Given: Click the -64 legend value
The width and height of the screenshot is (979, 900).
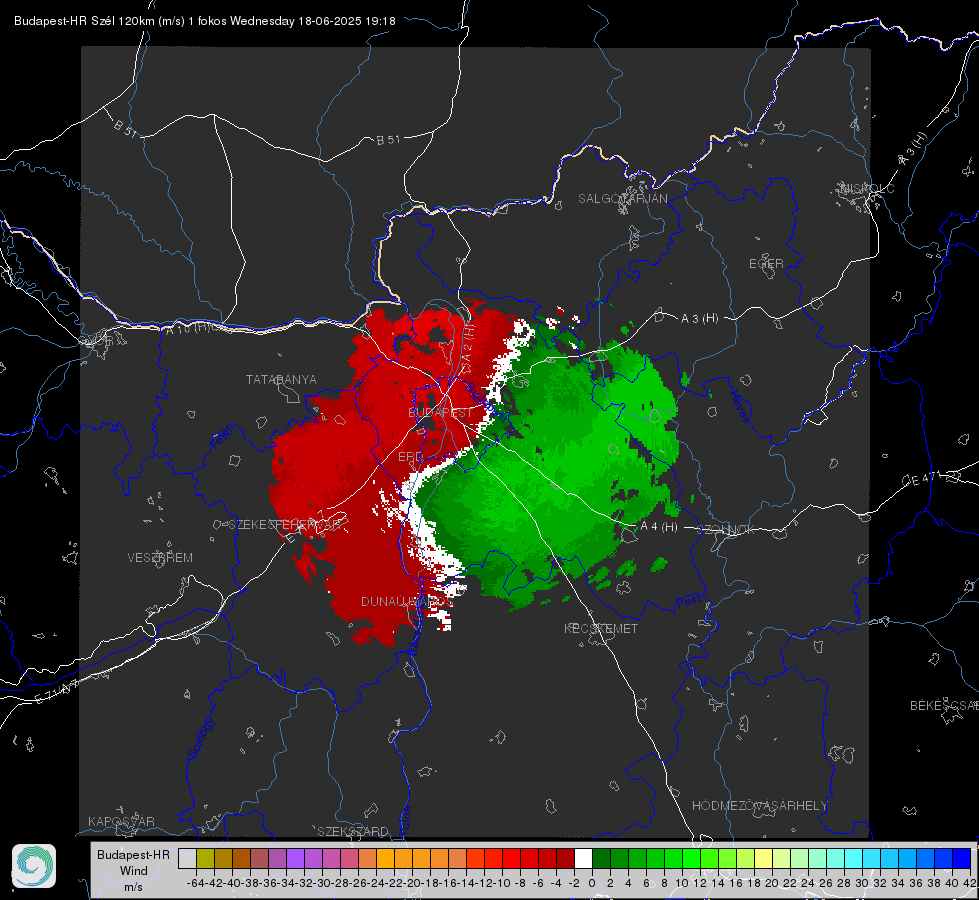Looking at the screenshot, I should (x=195, y=883).
